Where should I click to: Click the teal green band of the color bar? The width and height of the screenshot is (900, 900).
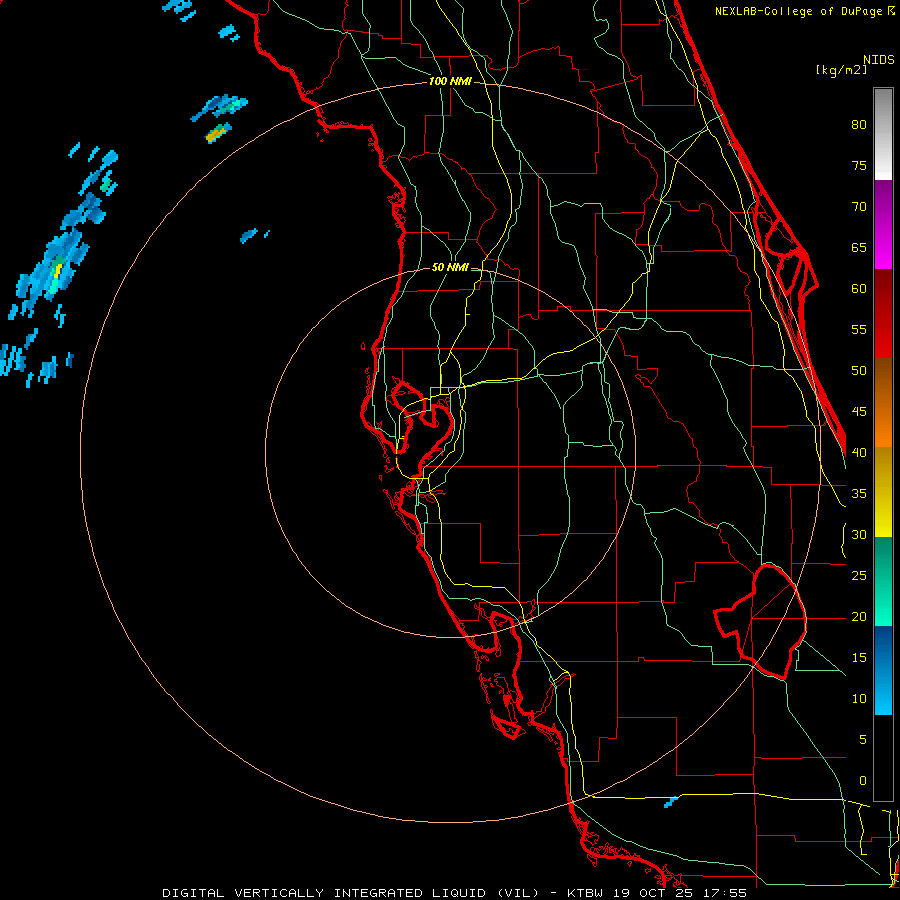coord(883,581)
